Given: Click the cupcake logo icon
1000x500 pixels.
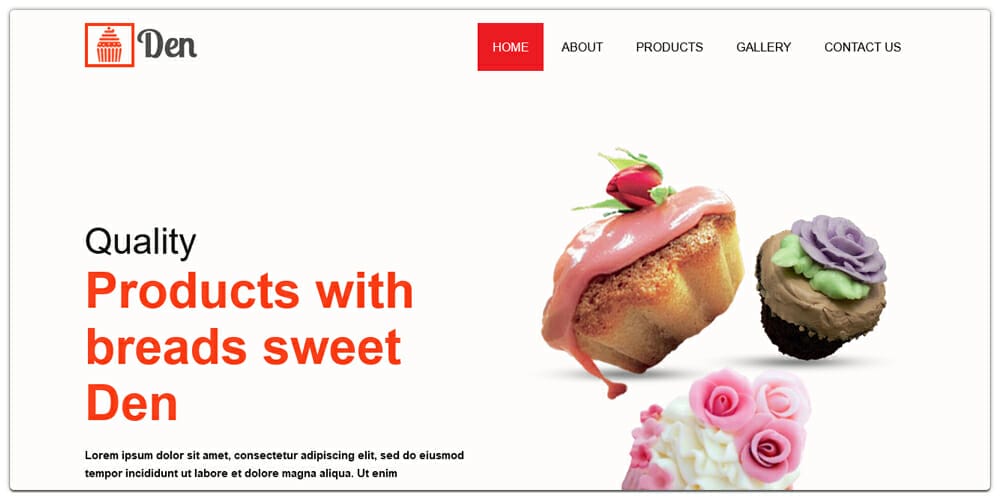Looking at the screenshot, I should tap(109, 45).
